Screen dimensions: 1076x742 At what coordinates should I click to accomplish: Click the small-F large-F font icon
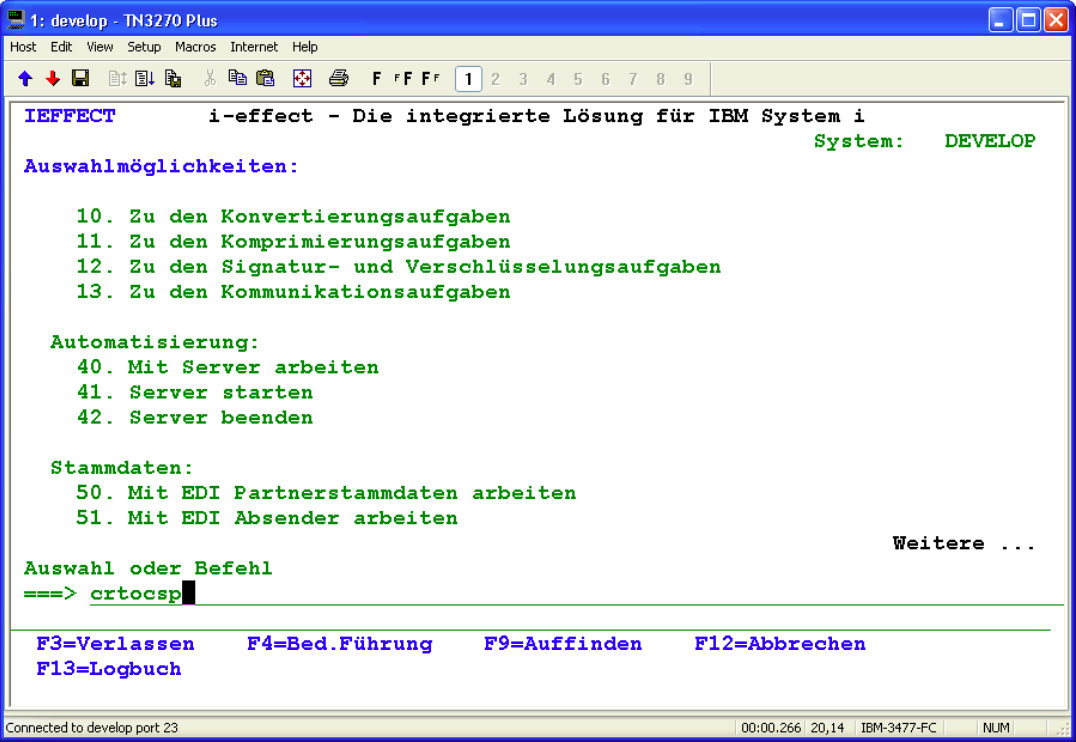tap(403, 79)
